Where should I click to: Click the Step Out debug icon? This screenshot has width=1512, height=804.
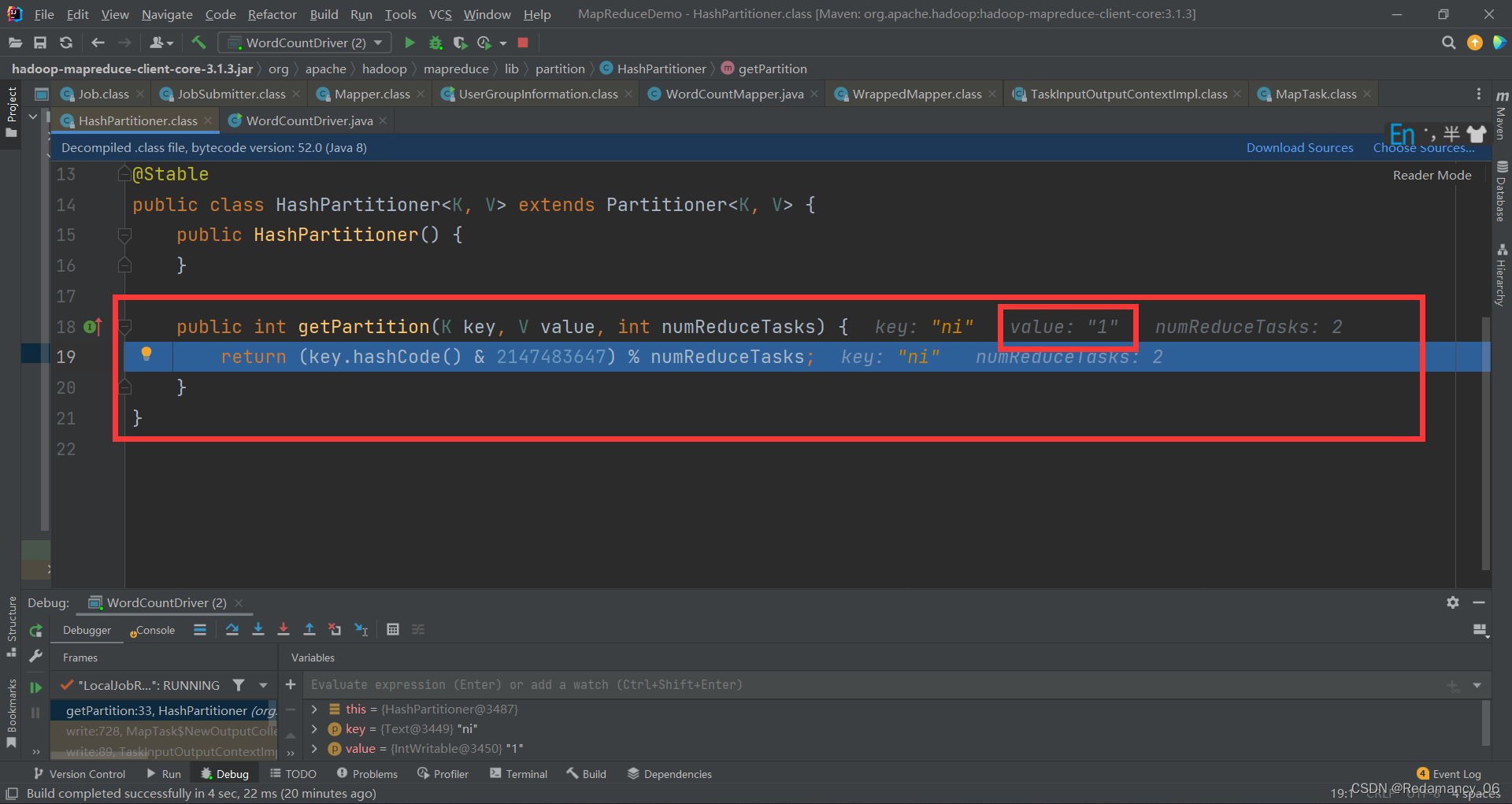(309, 629)
